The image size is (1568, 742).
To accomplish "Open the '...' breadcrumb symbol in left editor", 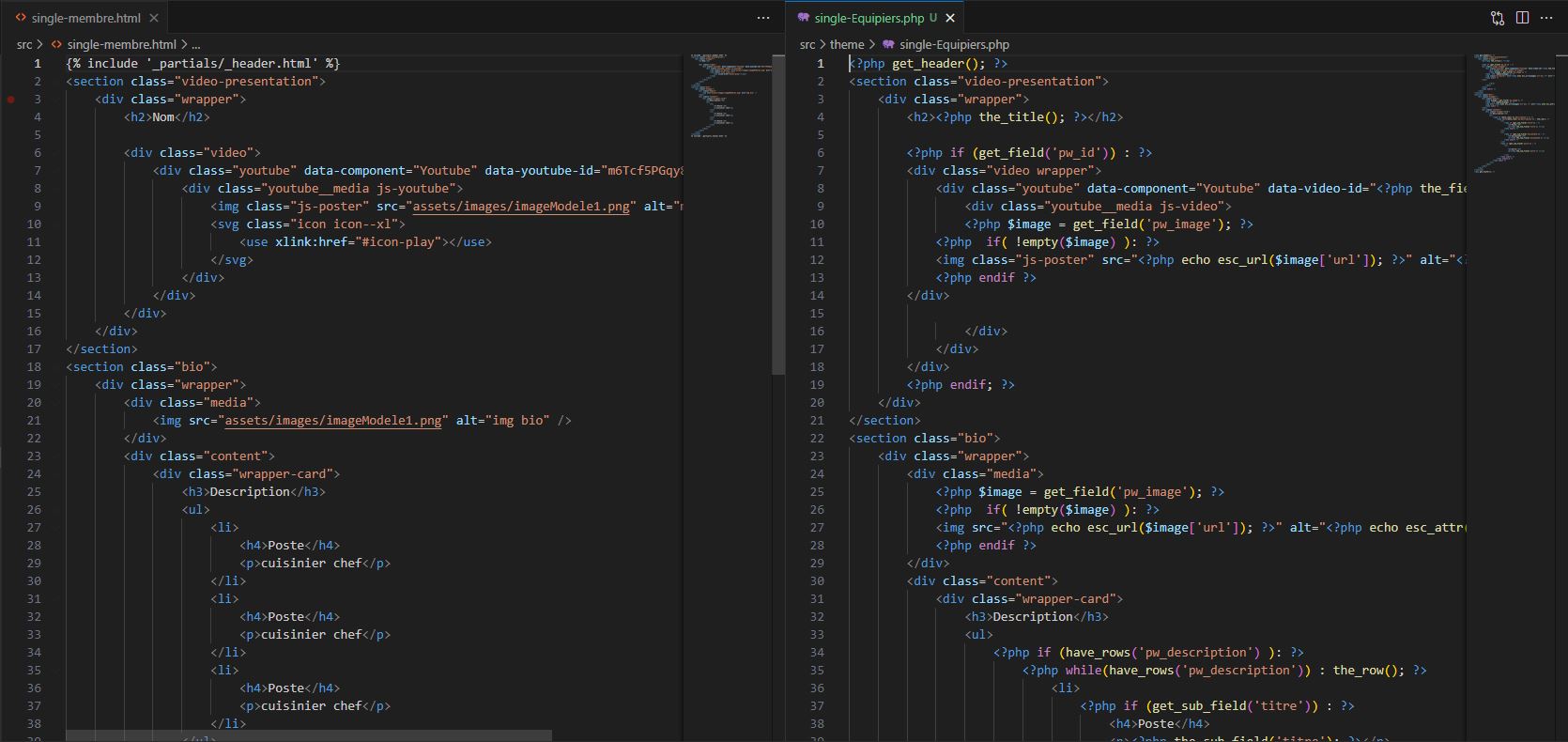I will pos(195,44).
